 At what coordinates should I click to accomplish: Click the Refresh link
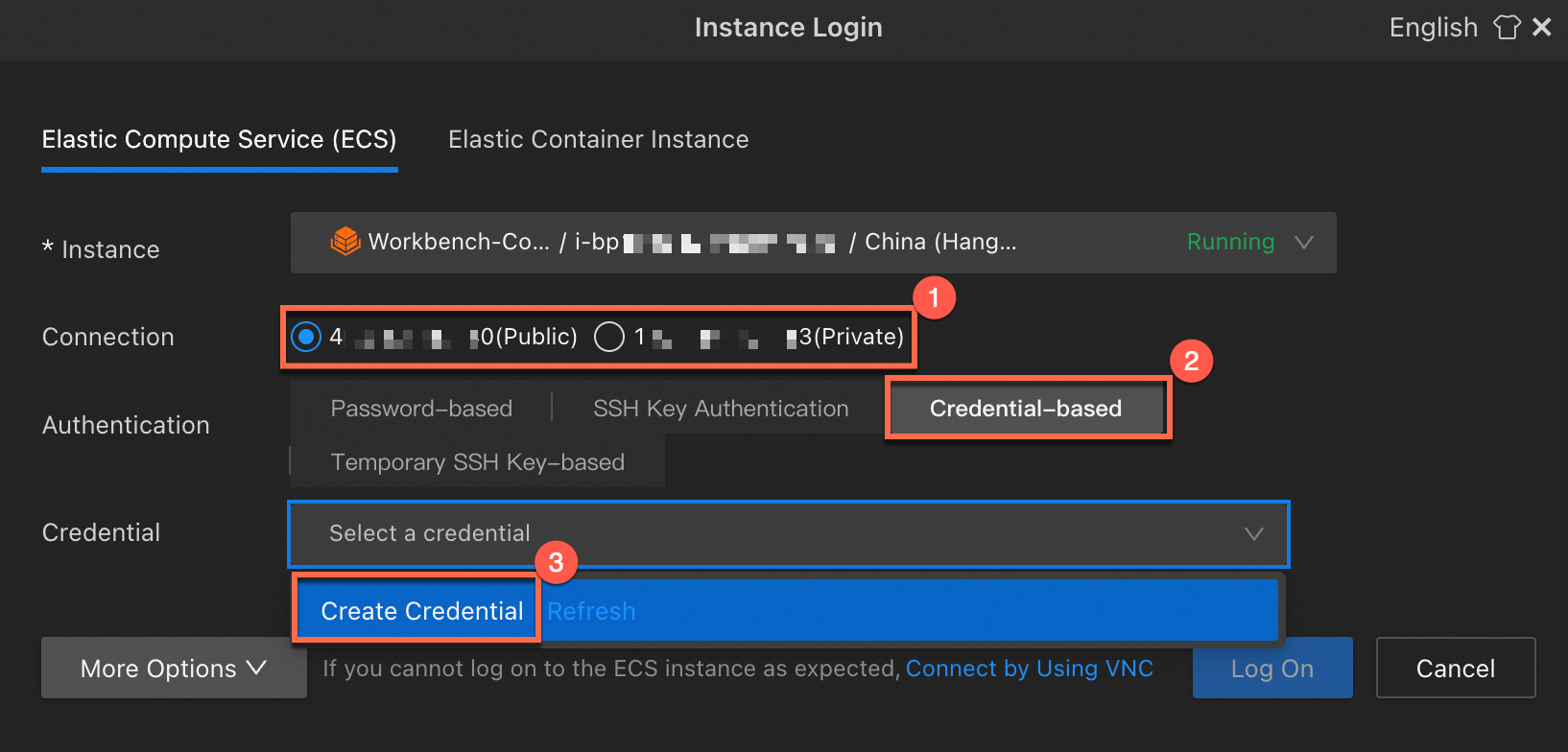click(x=591, y=611)
